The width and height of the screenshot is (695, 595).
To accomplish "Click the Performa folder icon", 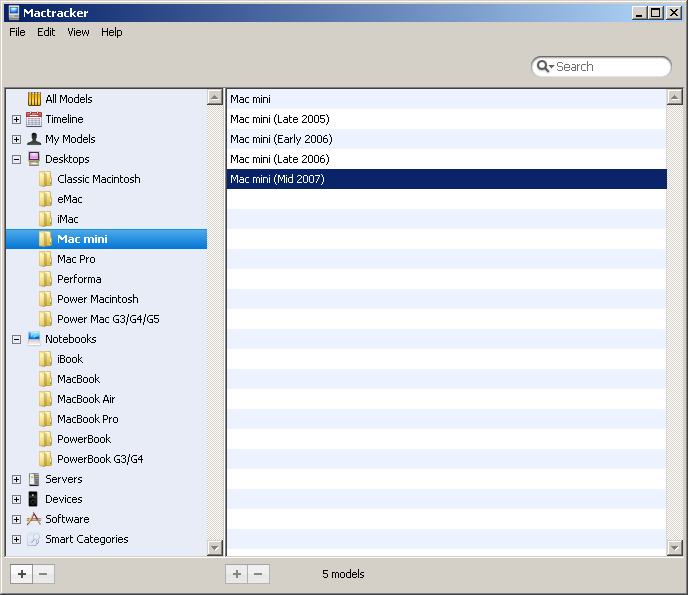I will [45, 279].
